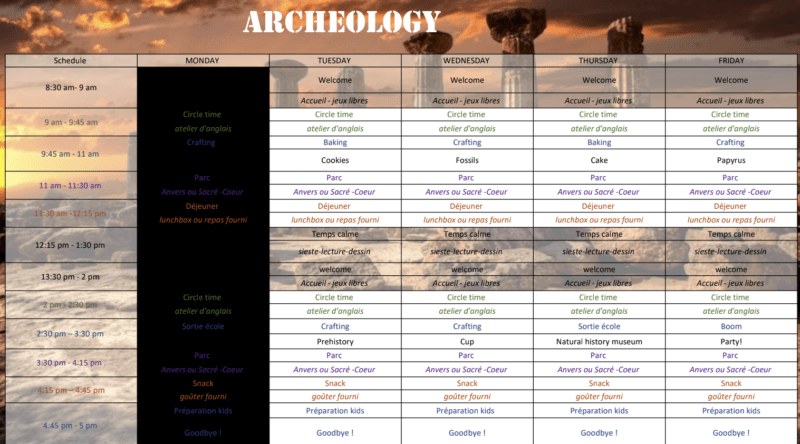Click the 11:30 am -12:15 pm time cell
Image resolution: width=800 pixels, height=444 pixels.
click(71, 213)
